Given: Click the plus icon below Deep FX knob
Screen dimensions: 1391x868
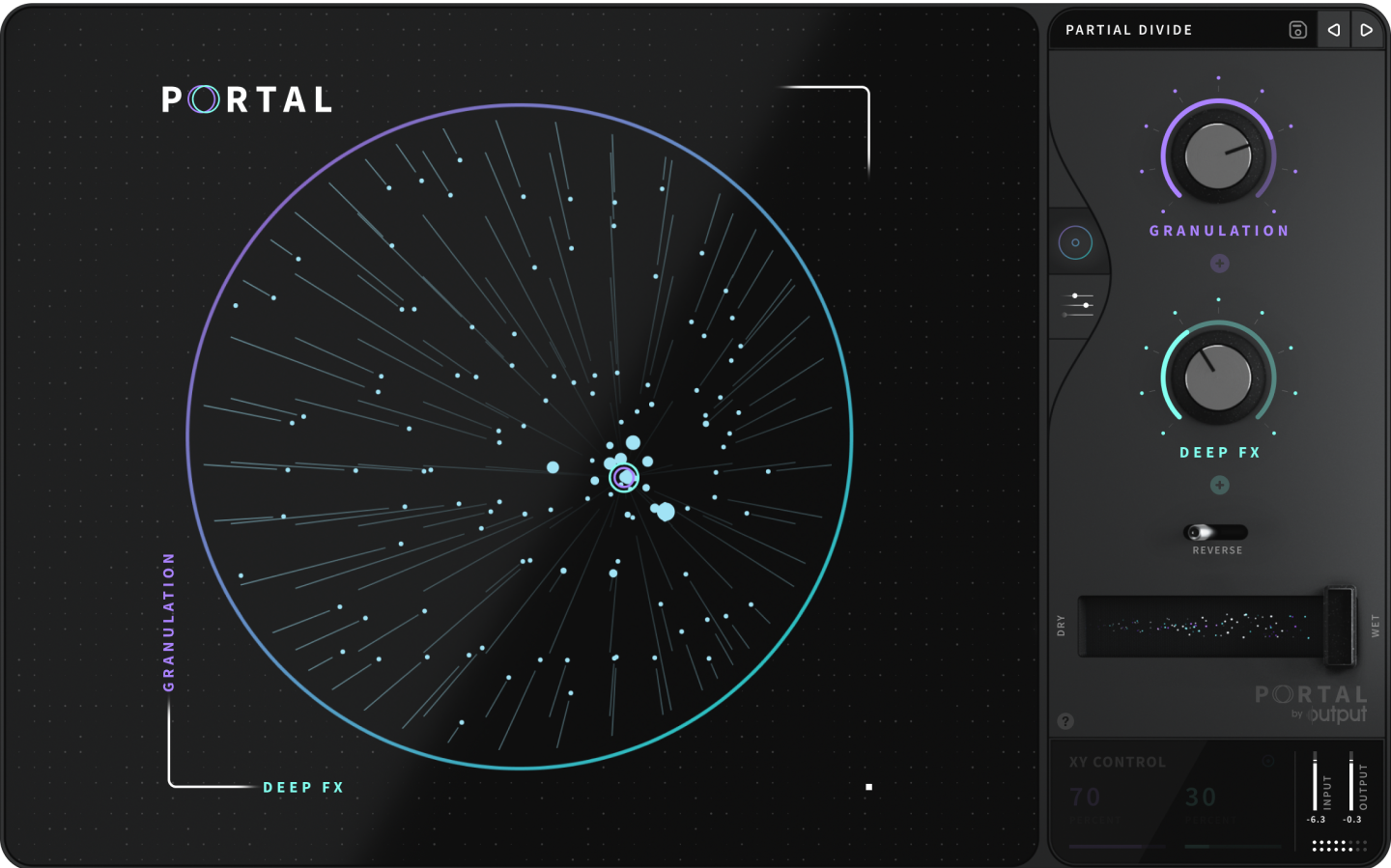Looking at the screenshot, I should 1219,486.
